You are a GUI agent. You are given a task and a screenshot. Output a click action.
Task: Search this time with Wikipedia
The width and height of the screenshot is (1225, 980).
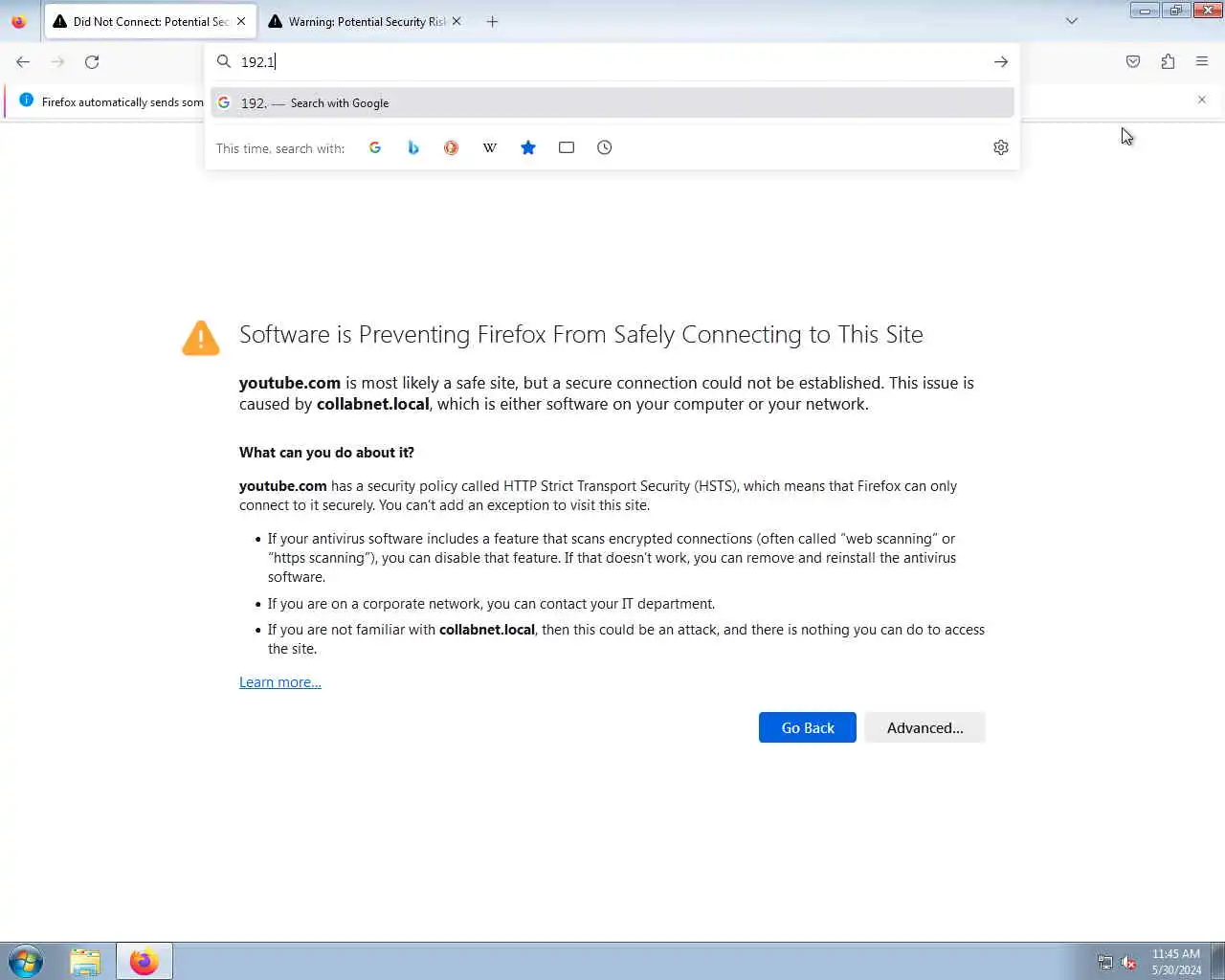click(490, 147)
